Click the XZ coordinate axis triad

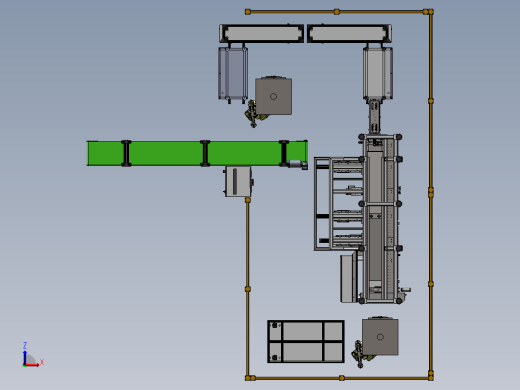pos(33,355)
